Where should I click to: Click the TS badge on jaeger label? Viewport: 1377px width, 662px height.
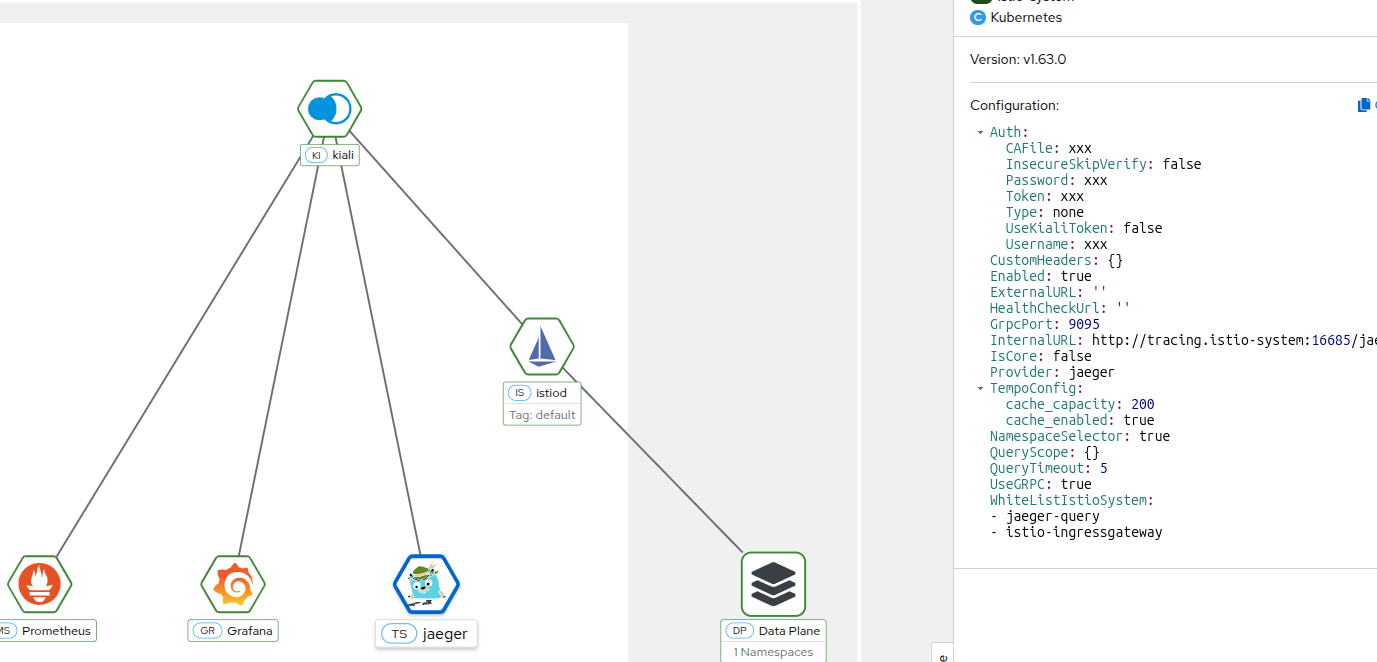pyautogui.click(x=399, y=634)
